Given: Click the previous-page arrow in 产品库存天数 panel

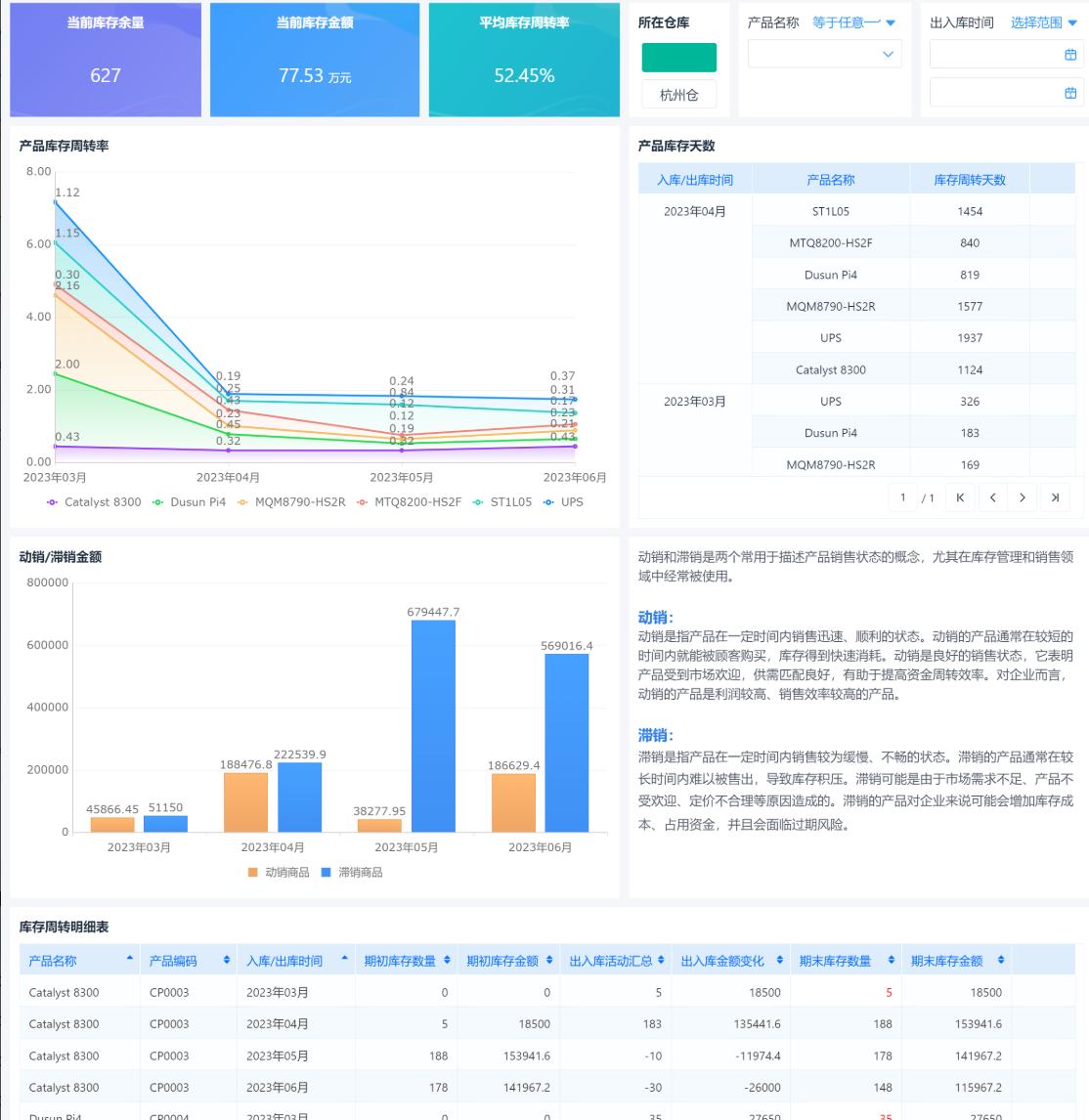Looking at the screenshot, I should pyautogui.click(x=991, y=496).
